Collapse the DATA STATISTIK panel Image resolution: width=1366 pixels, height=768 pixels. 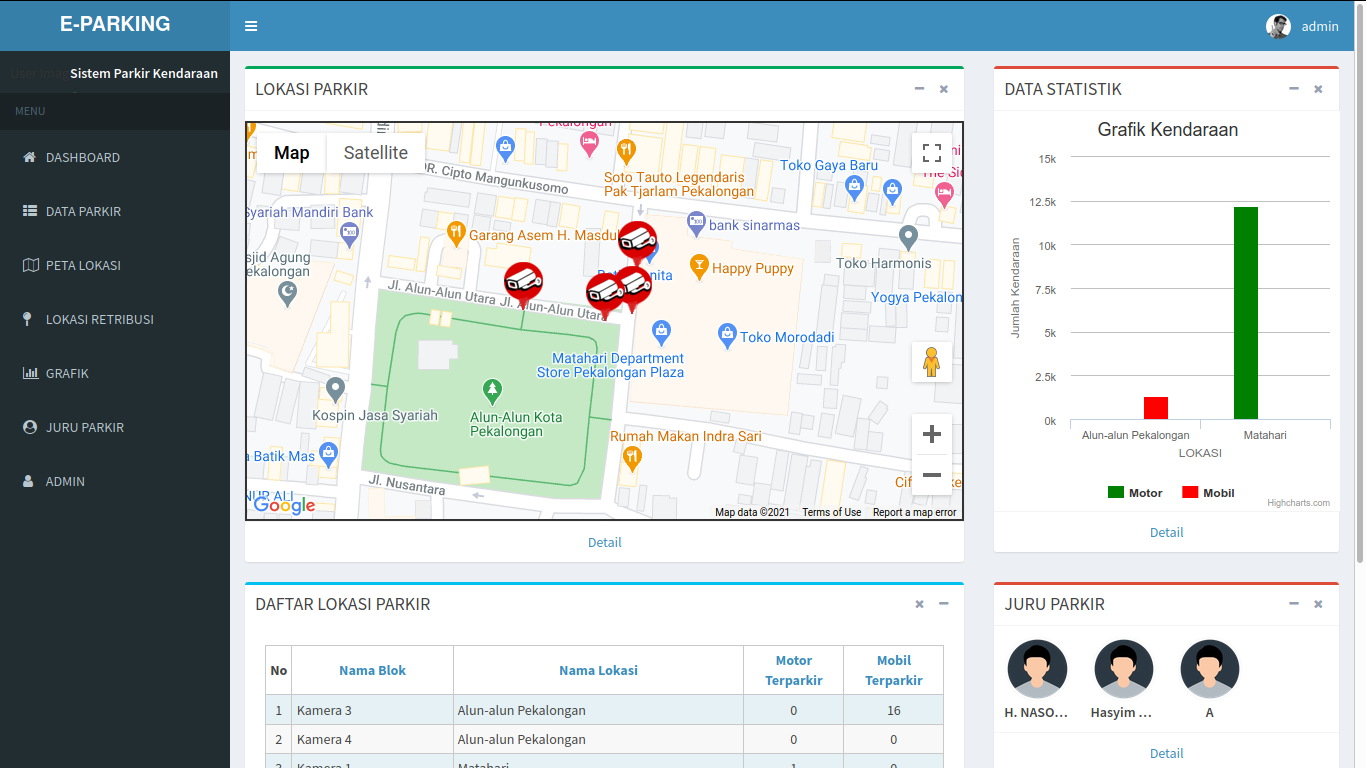pos(1294,89)
